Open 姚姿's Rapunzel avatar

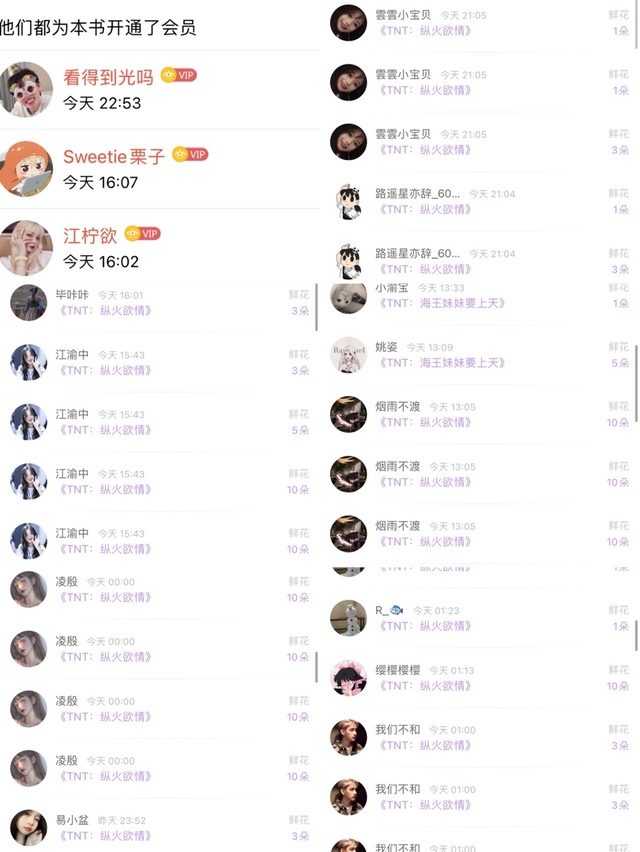[349, 355]
